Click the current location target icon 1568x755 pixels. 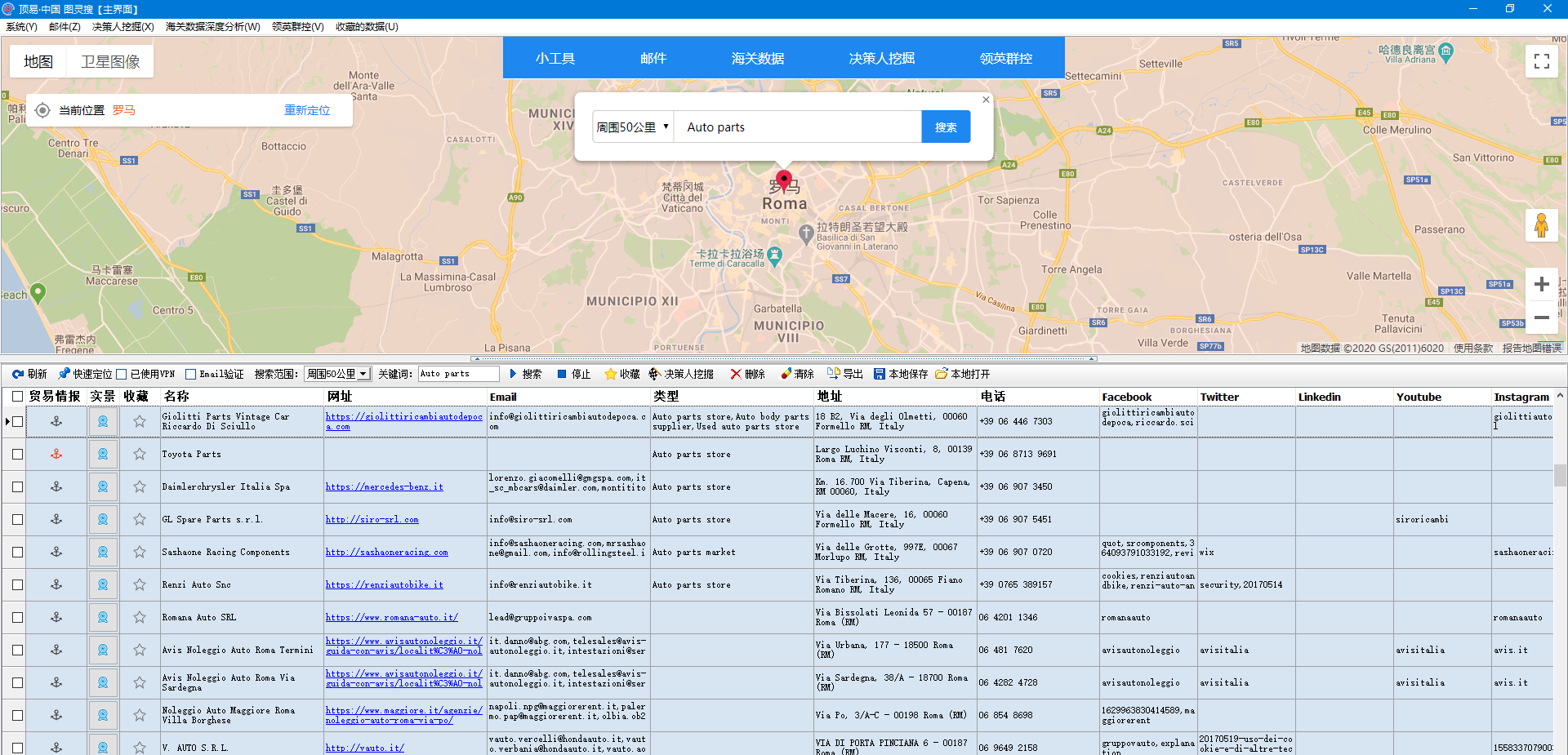42,110
